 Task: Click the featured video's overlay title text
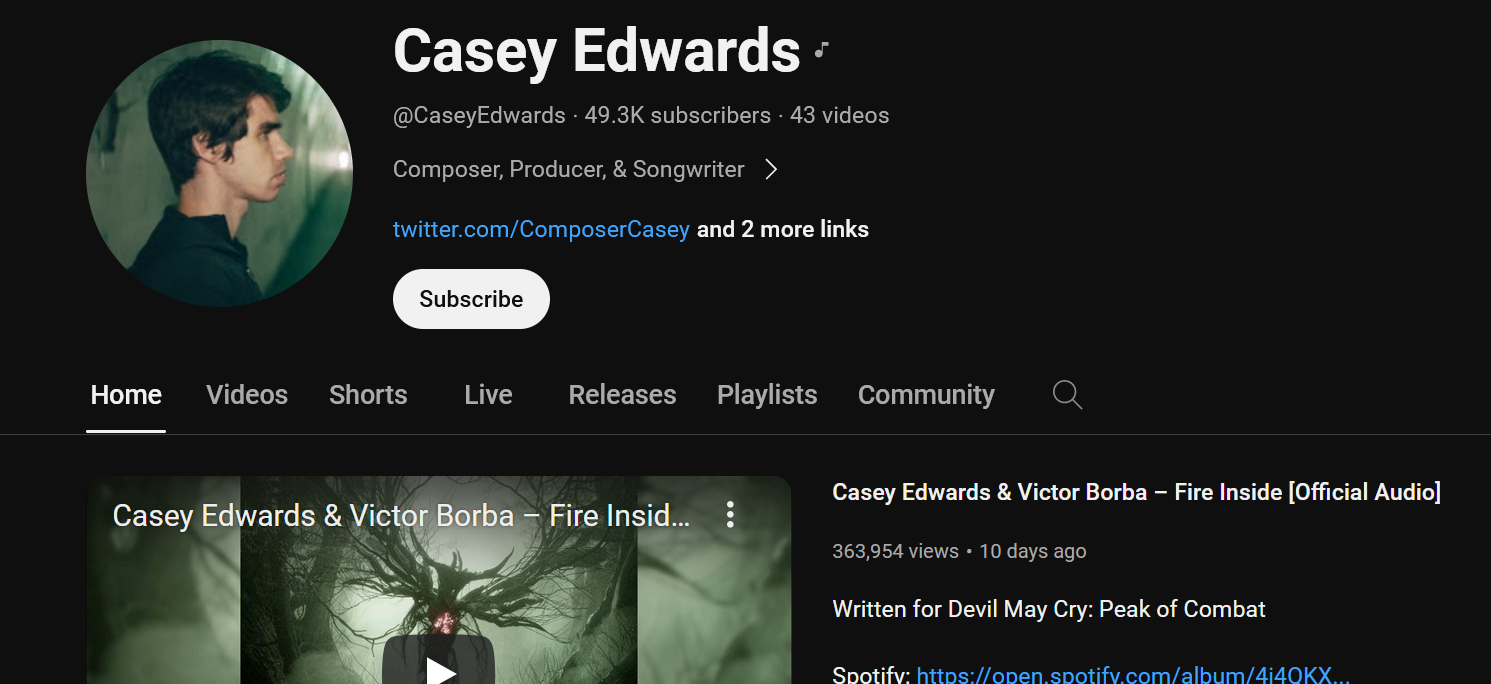(x=401, y=515)
